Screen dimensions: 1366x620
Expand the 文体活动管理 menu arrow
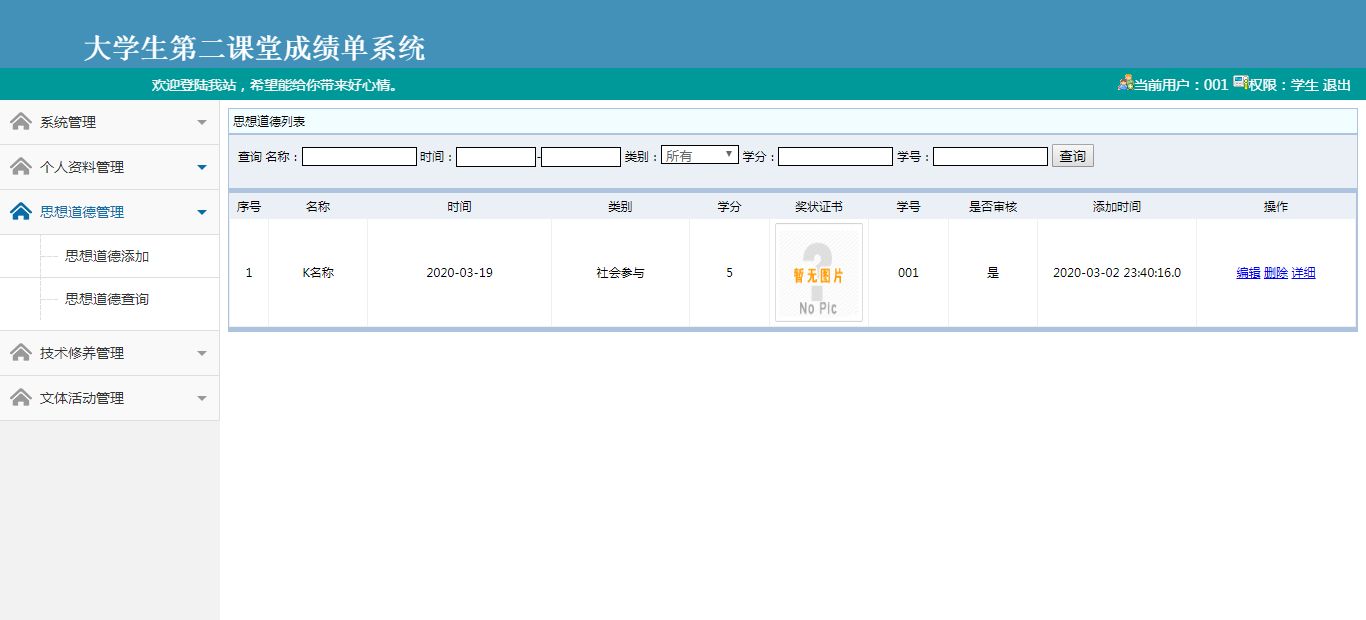pos(202,399)
